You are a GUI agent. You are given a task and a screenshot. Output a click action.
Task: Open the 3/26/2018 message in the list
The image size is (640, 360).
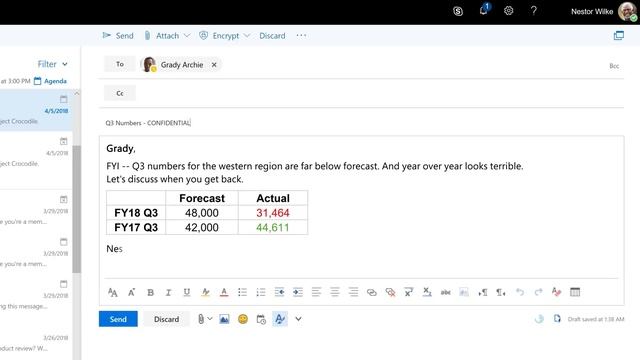click(36, 343)
